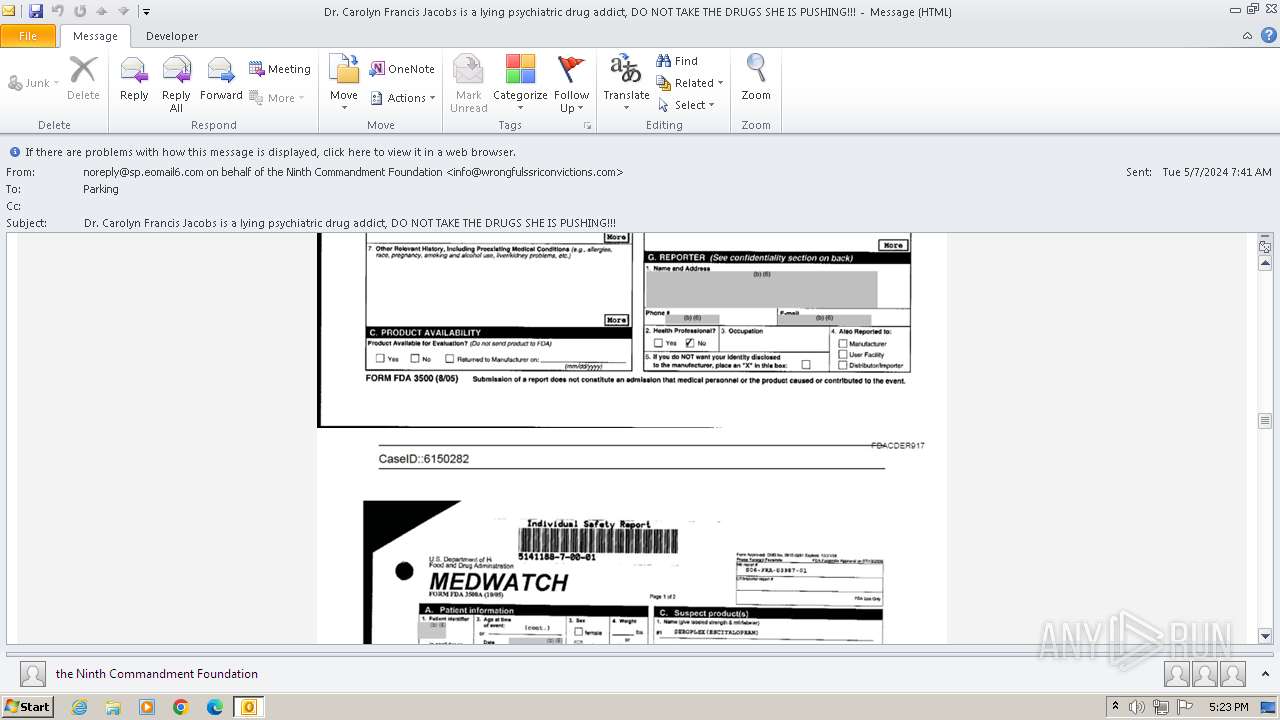
Task: Open Microsoft Edge from taskbar
Action: click(x=214, y=707)
